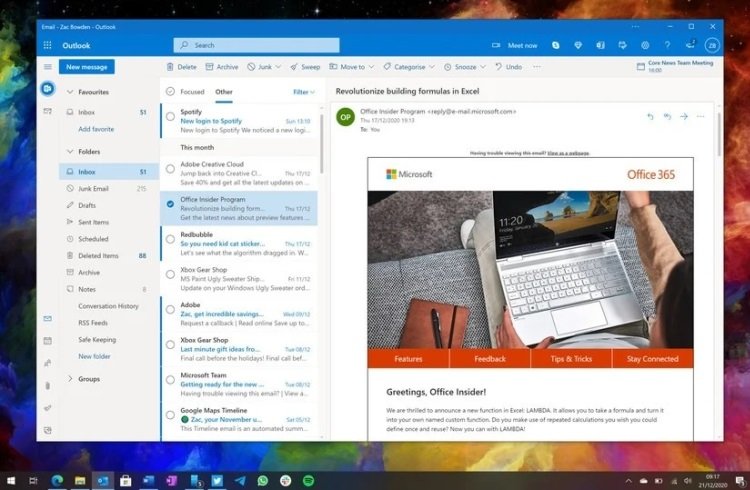Switch to the Other tab

(x=224, y=91)
